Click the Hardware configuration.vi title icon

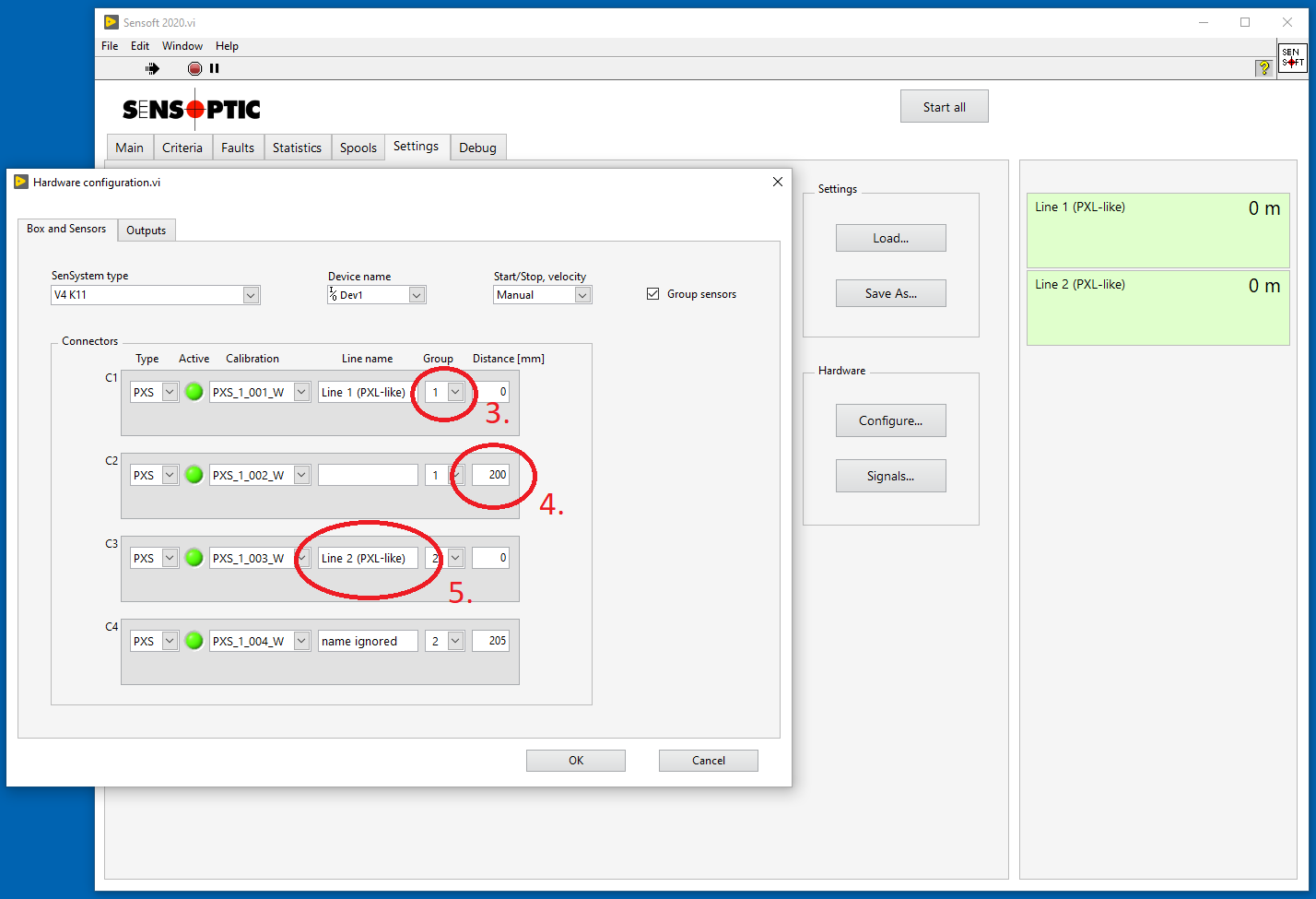click(x=21, y=182)
